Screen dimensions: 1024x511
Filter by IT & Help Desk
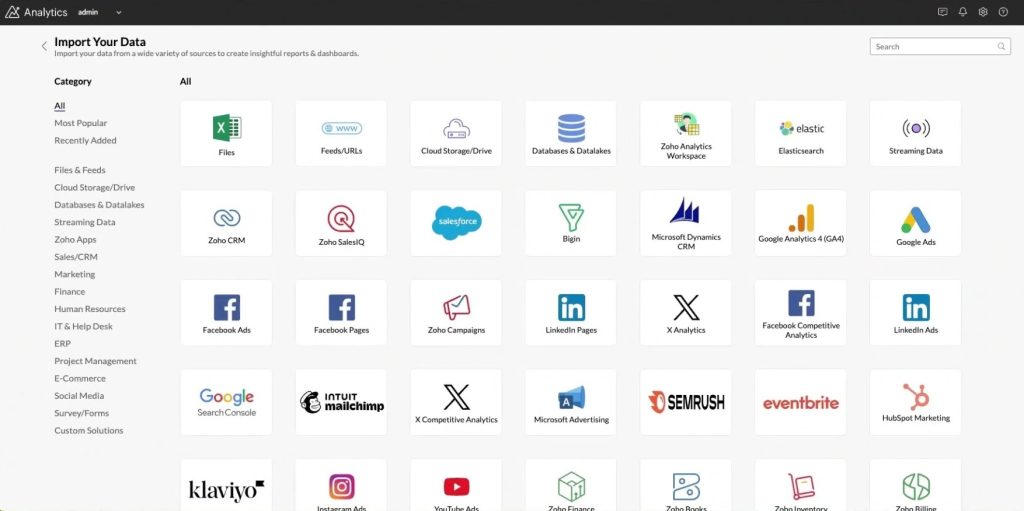pos(84,326)
